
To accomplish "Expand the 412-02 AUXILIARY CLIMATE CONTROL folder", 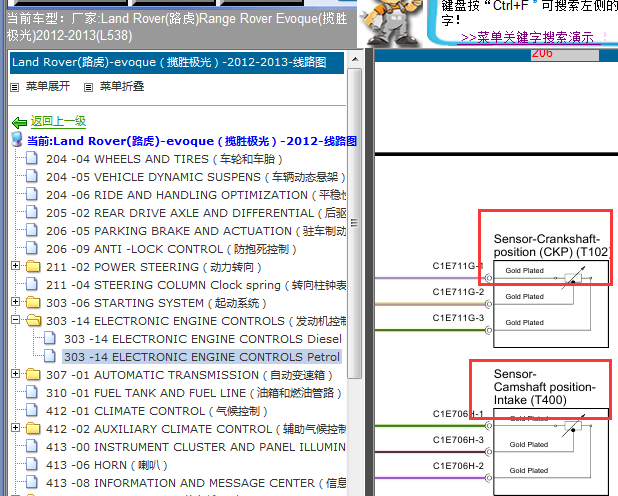I will [15, 428].
